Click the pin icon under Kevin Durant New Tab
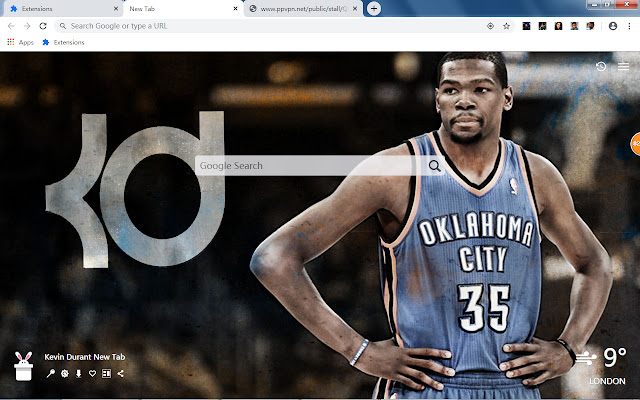 (x=51, y=373)
